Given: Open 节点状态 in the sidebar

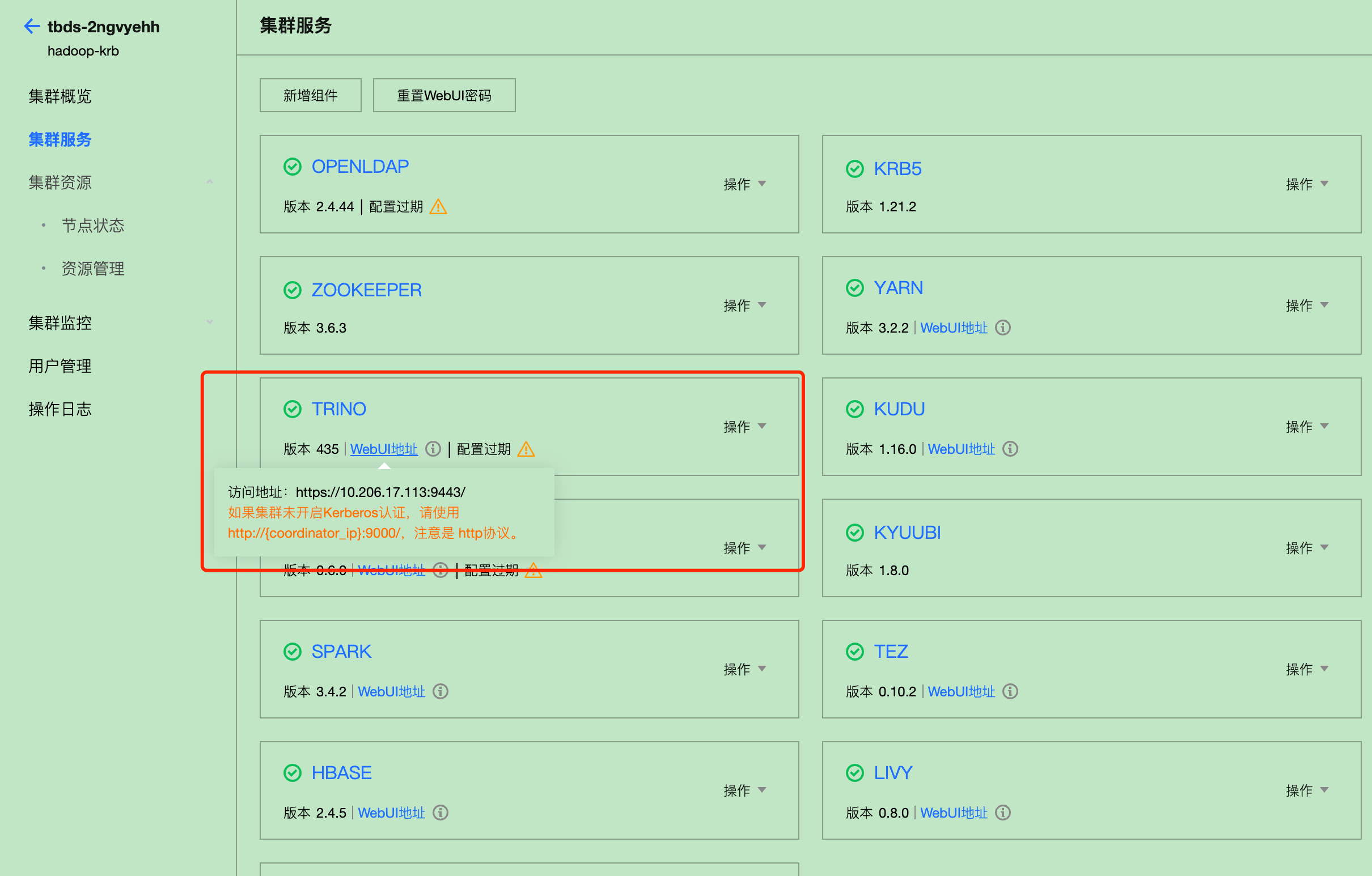Looking at the screenshot, I should point(93,226).
